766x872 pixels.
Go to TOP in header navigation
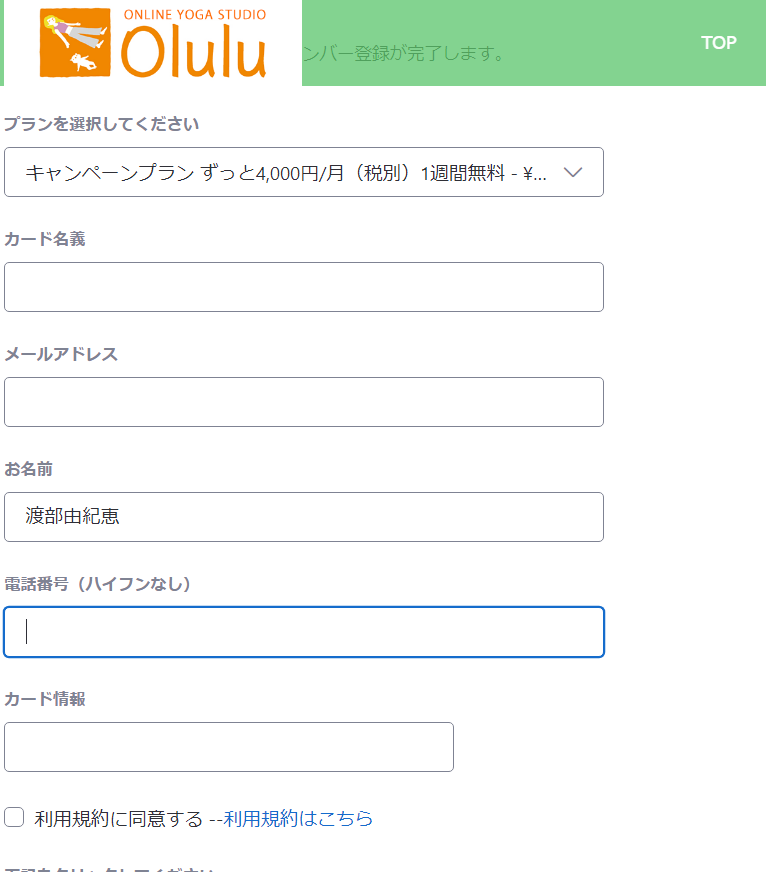coord(718,43)
